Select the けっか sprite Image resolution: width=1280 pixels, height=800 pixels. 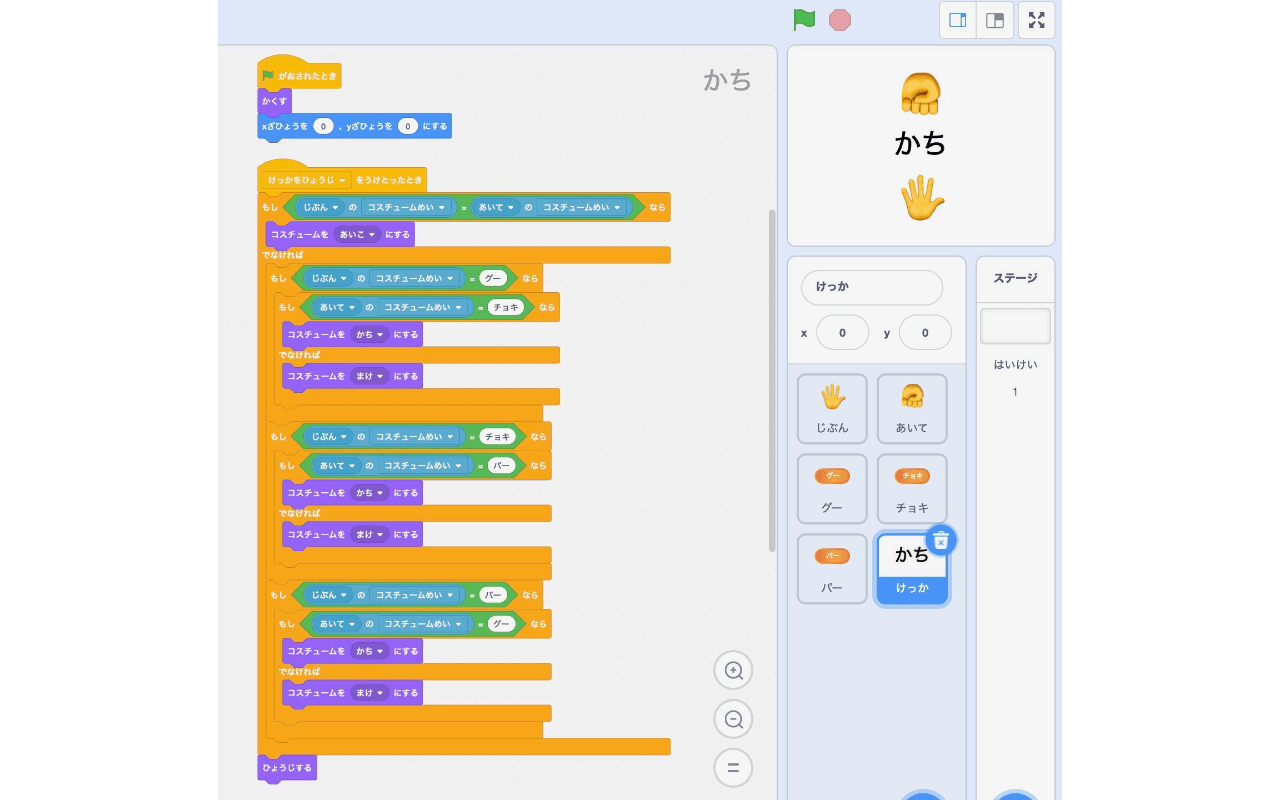912,569
